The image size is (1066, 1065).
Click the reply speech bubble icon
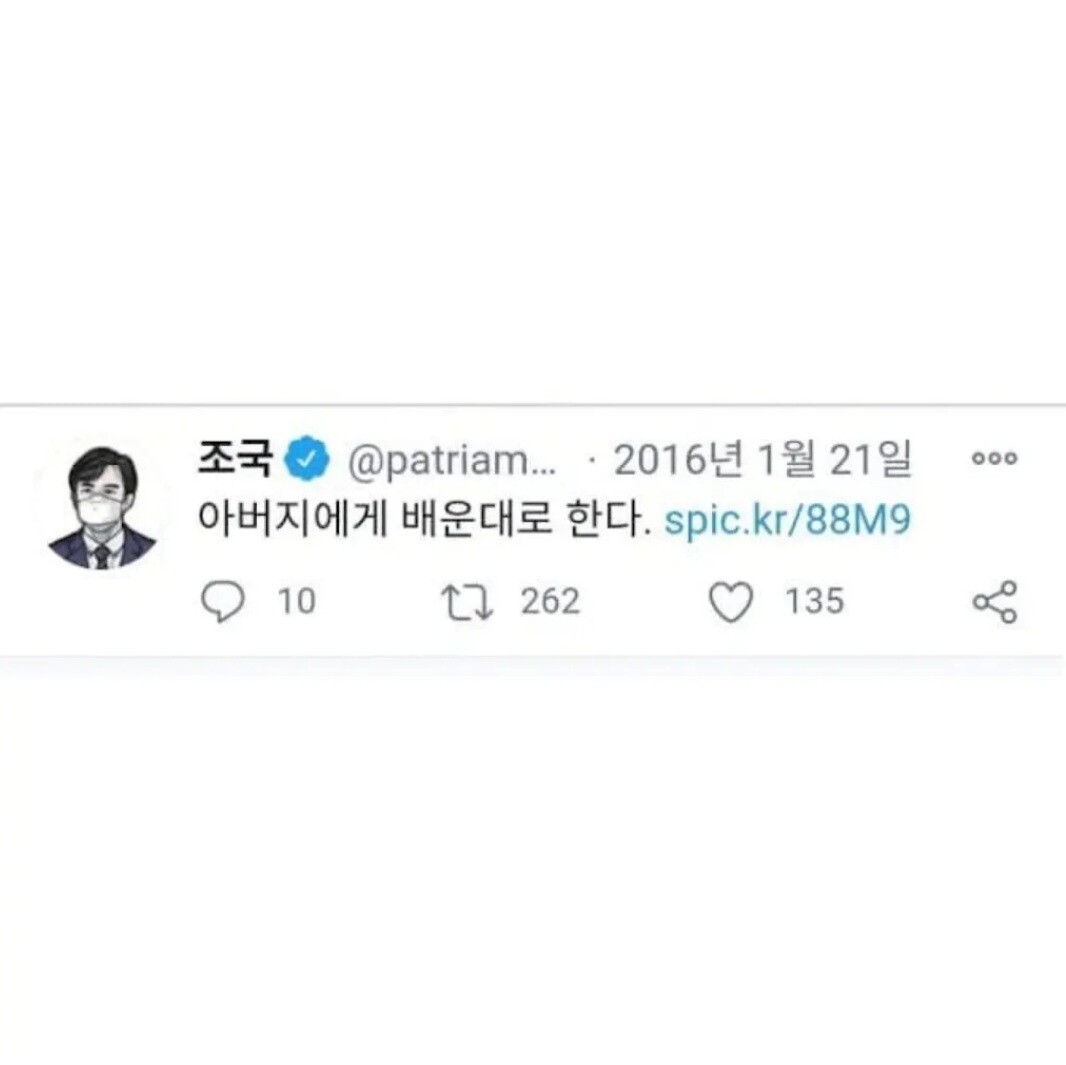[x=222, y=601]
